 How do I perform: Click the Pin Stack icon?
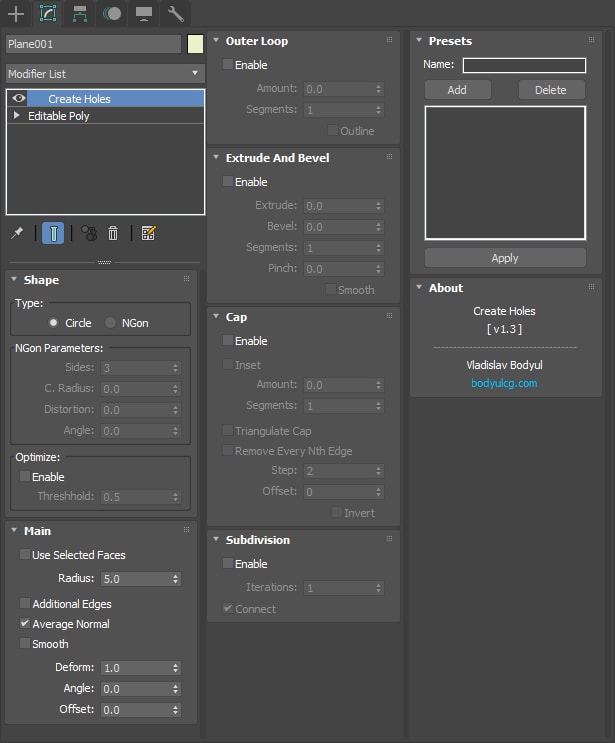pyautogui.click(x=17, y=233)
